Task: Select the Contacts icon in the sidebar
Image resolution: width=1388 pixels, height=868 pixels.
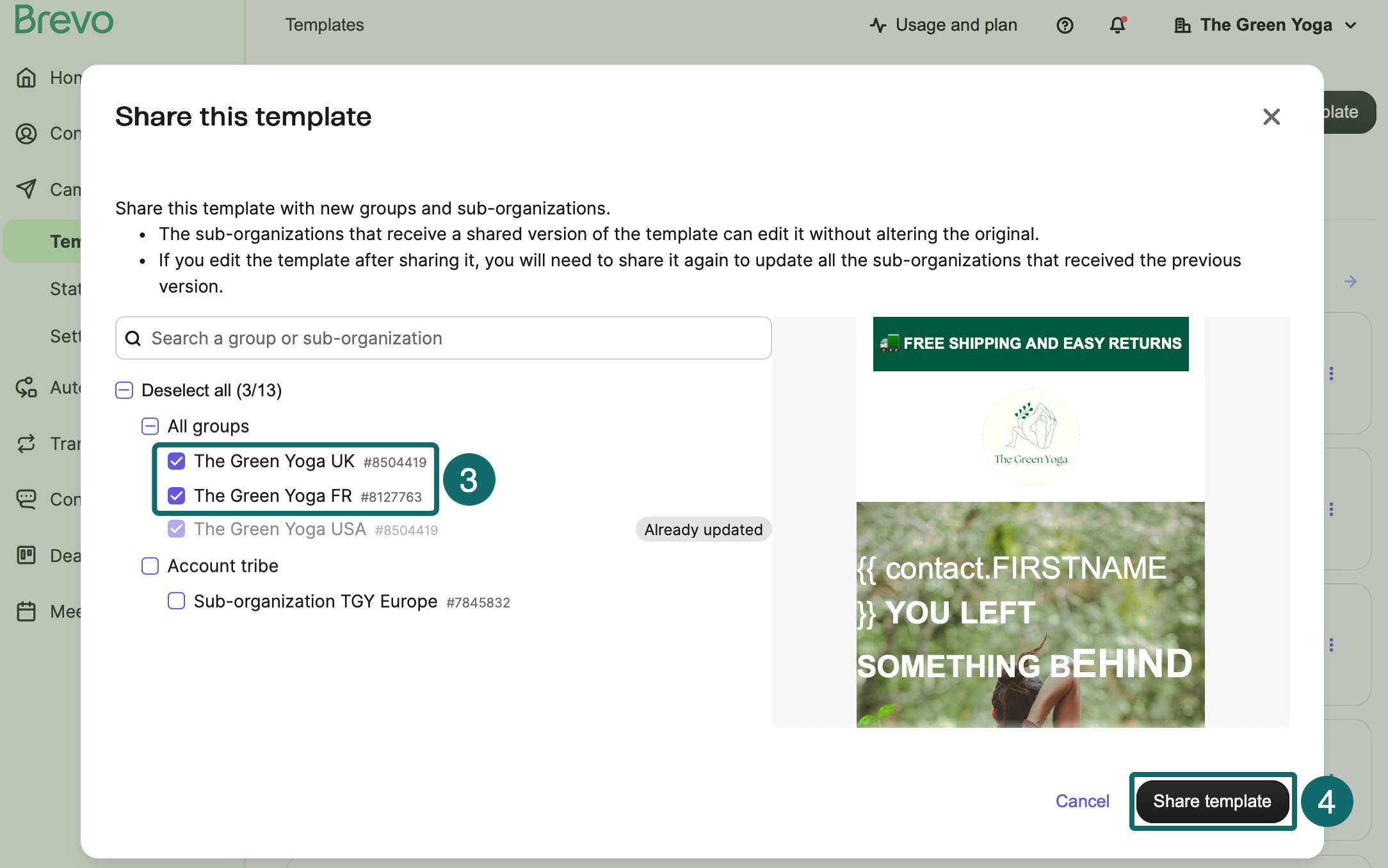Action: point(26,133)
